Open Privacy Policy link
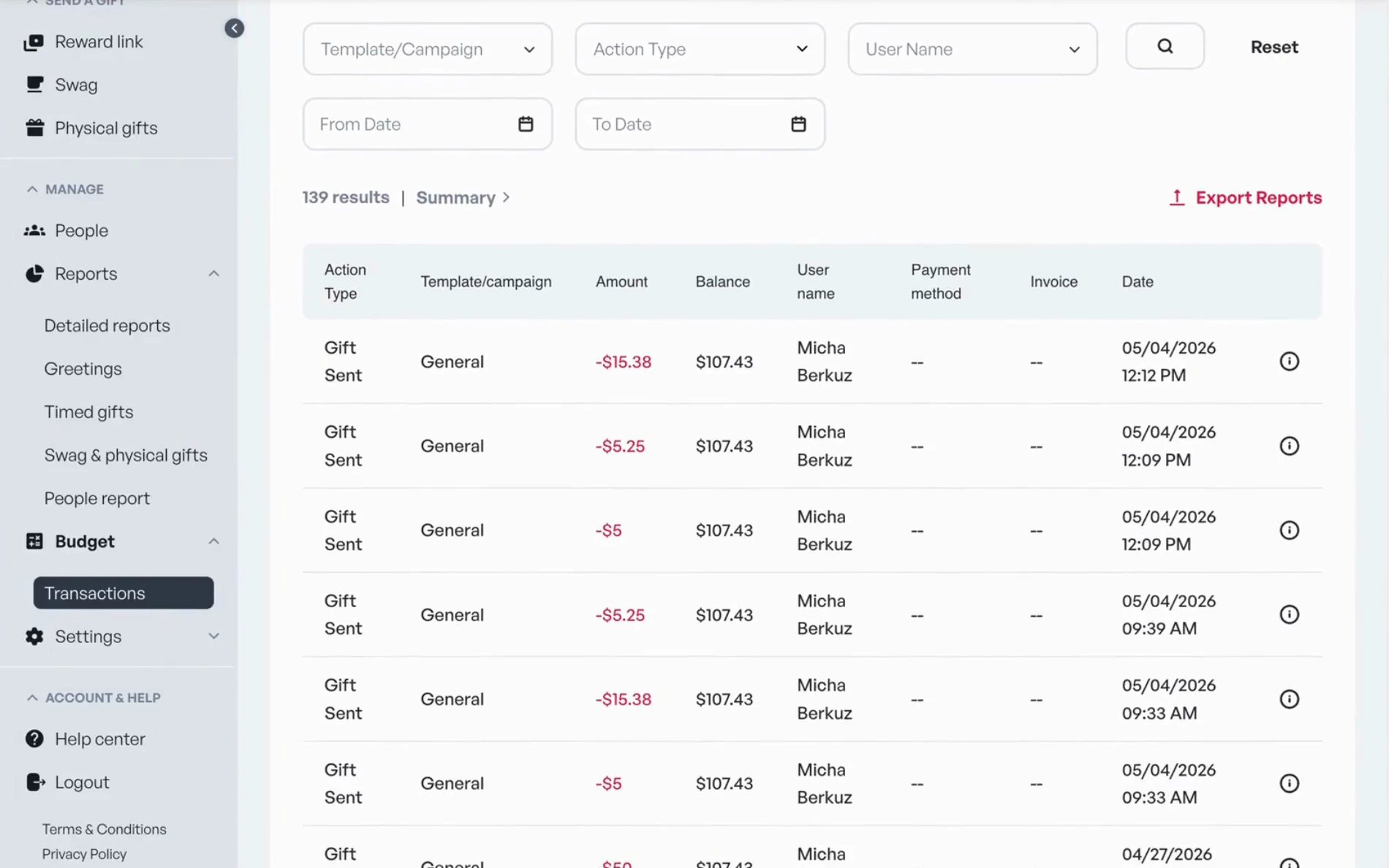Image resolution: width=1389 pixels, height=868 pixels. point(84,854)
